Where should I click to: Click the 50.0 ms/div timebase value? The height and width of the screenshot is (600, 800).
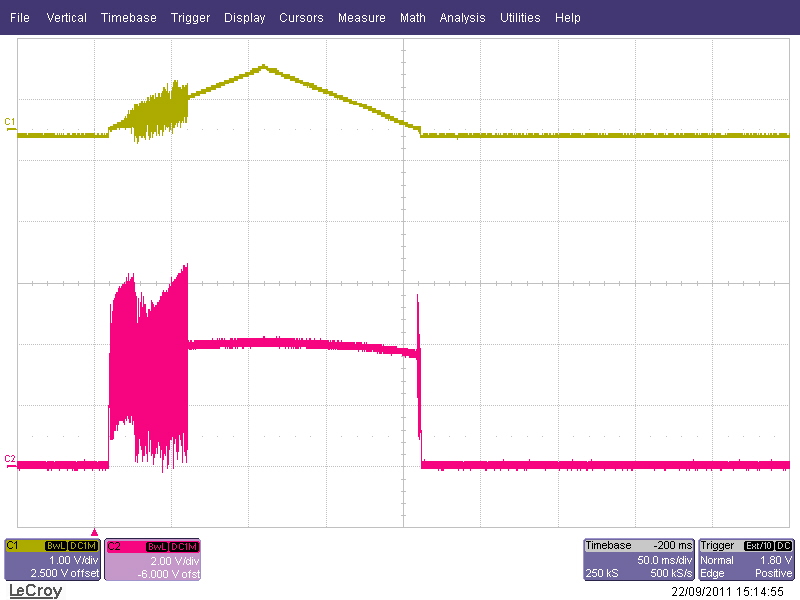tap(664, 560)
